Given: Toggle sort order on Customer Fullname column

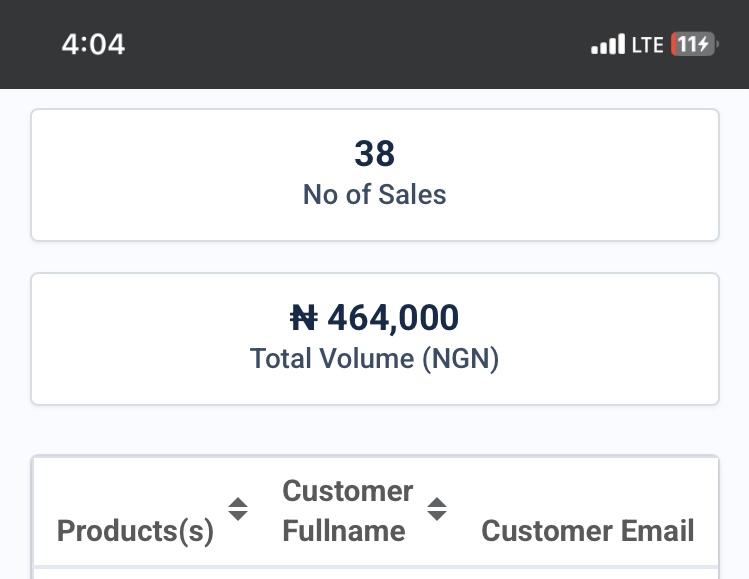Looking at the screenshot, I should click(437, 509).
